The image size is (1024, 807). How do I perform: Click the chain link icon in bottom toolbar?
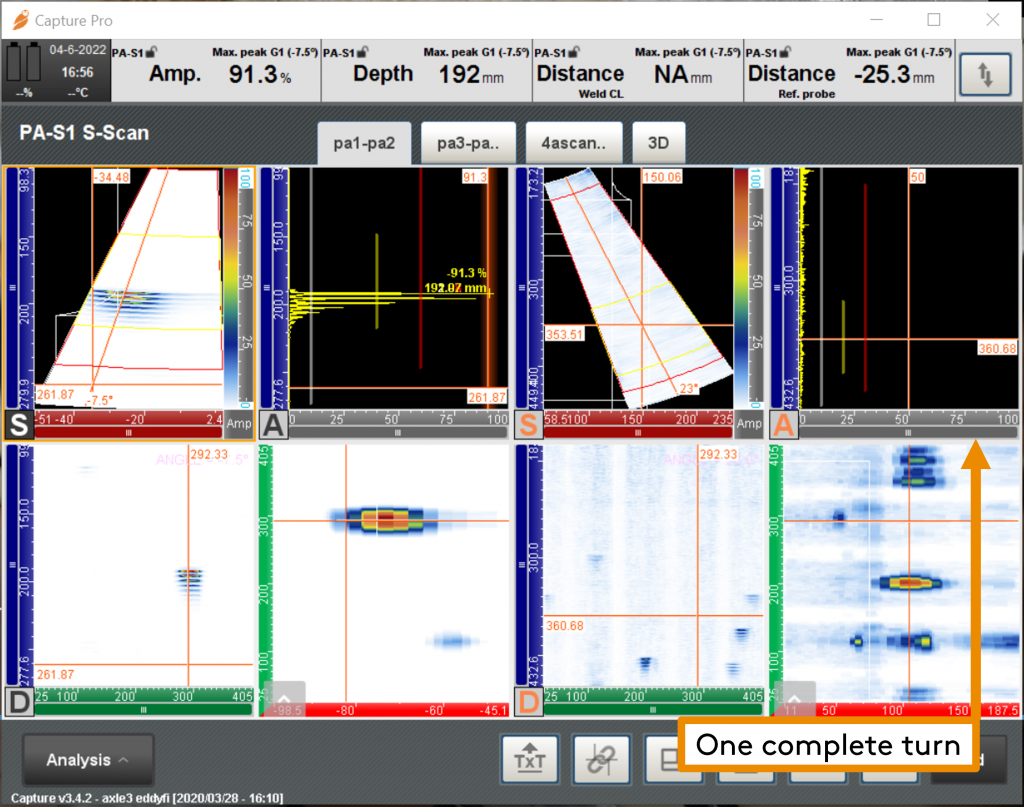[x=601, y=760]
